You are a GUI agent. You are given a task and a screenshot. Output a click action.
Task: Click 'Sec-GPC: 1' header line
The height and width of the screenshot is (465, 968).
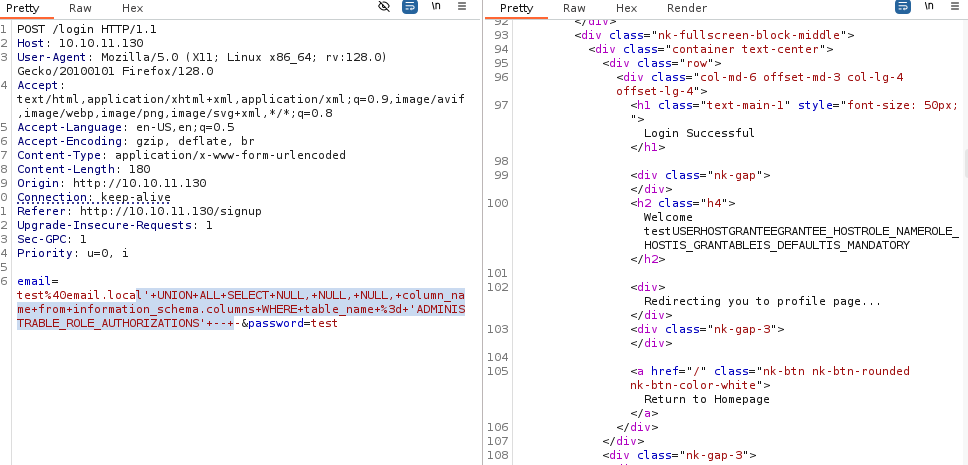(x=52, y=239)
